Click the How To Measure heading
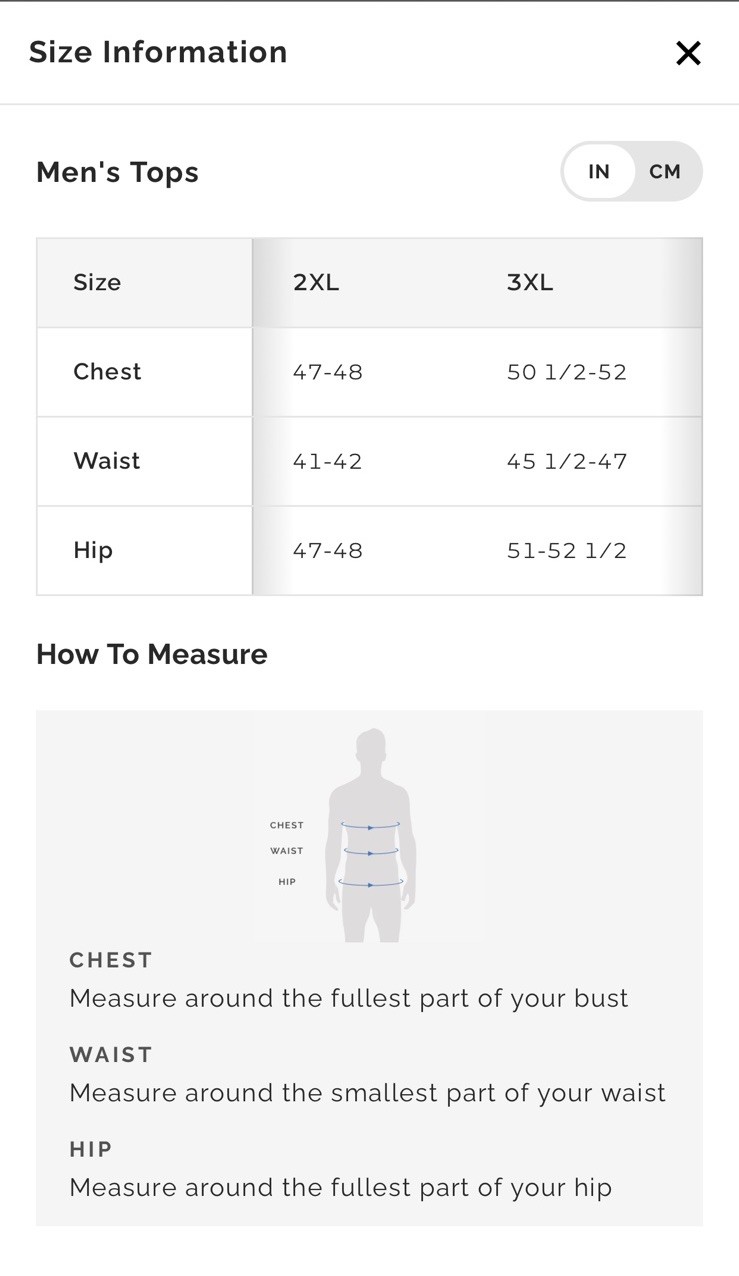 [152, 654]
